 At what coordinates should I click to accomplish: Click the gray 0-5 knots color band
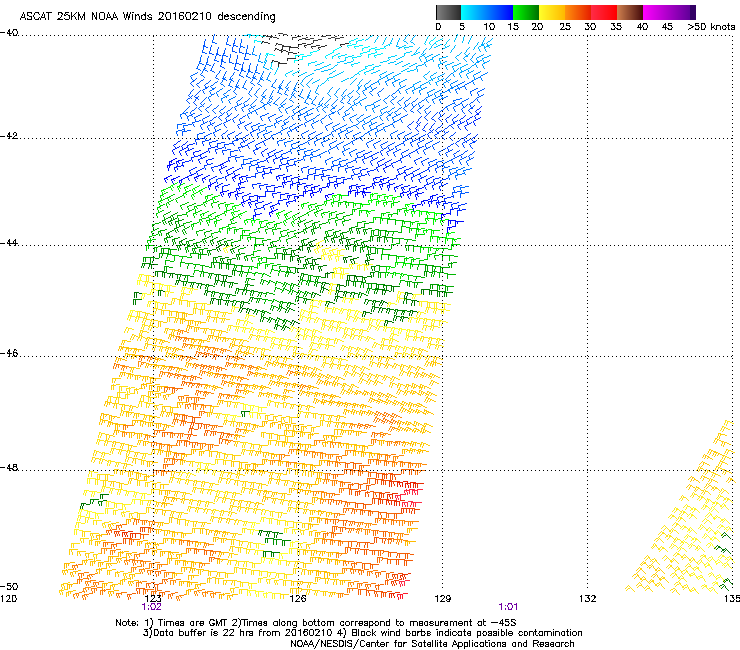[x=448, y=12]
